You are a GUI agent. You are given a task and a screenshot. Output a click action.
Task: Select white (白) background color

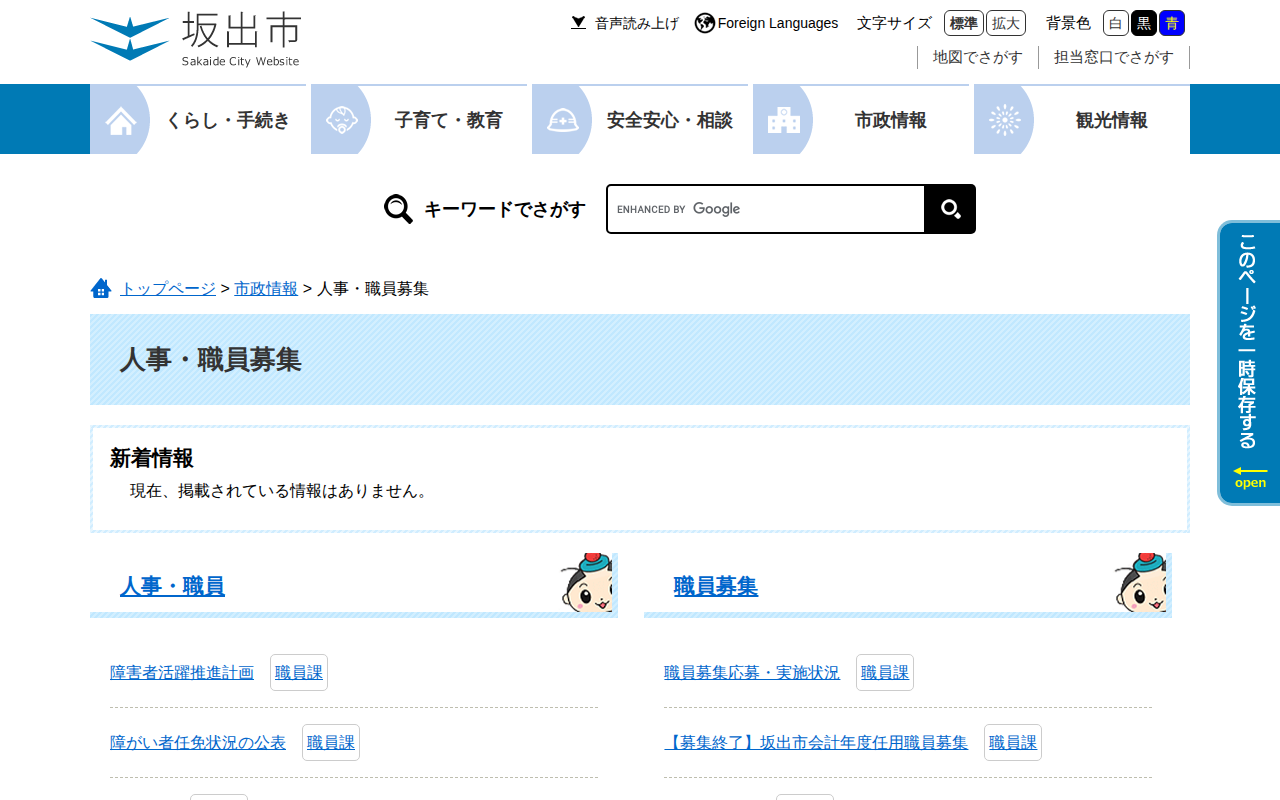pos(1116,23)
